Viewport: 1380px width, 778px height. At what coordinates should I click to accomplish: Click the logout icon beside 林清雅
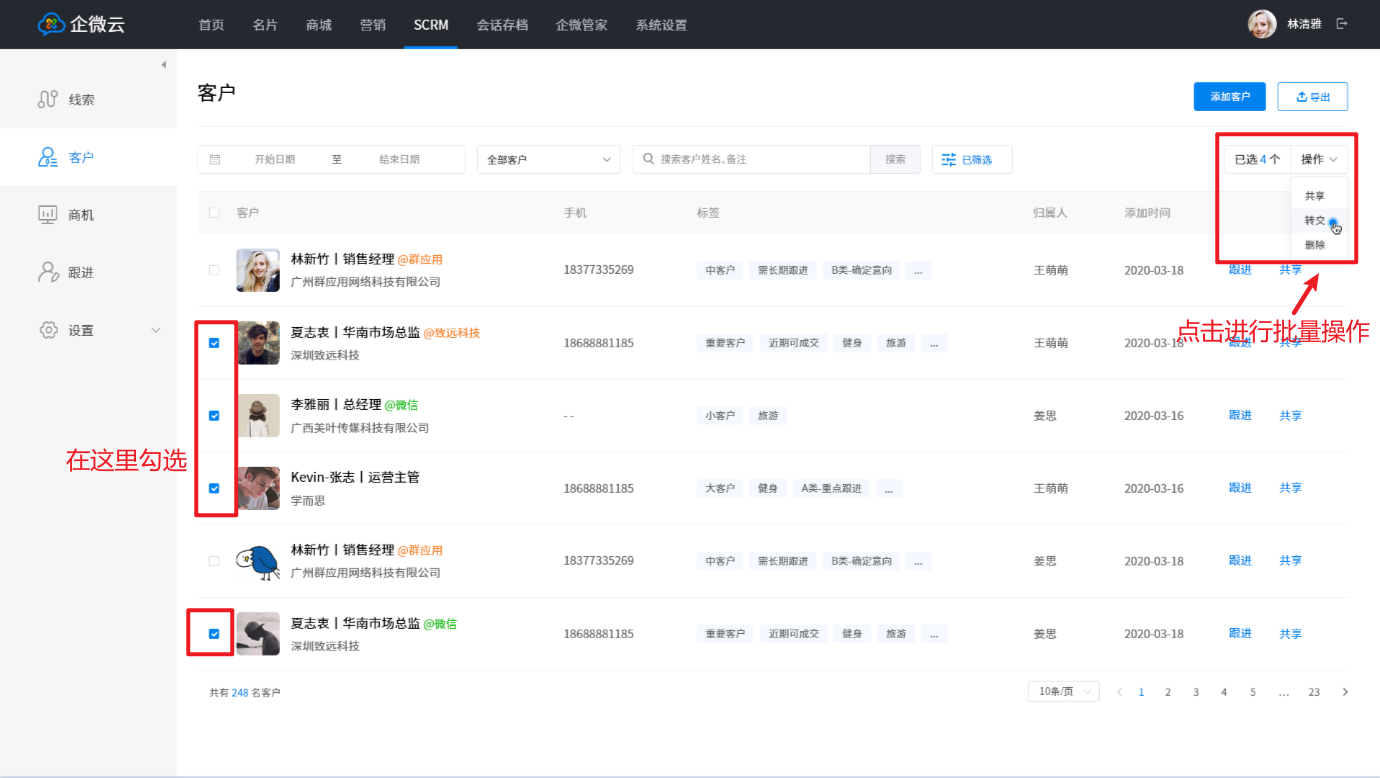coord(1342,24)
